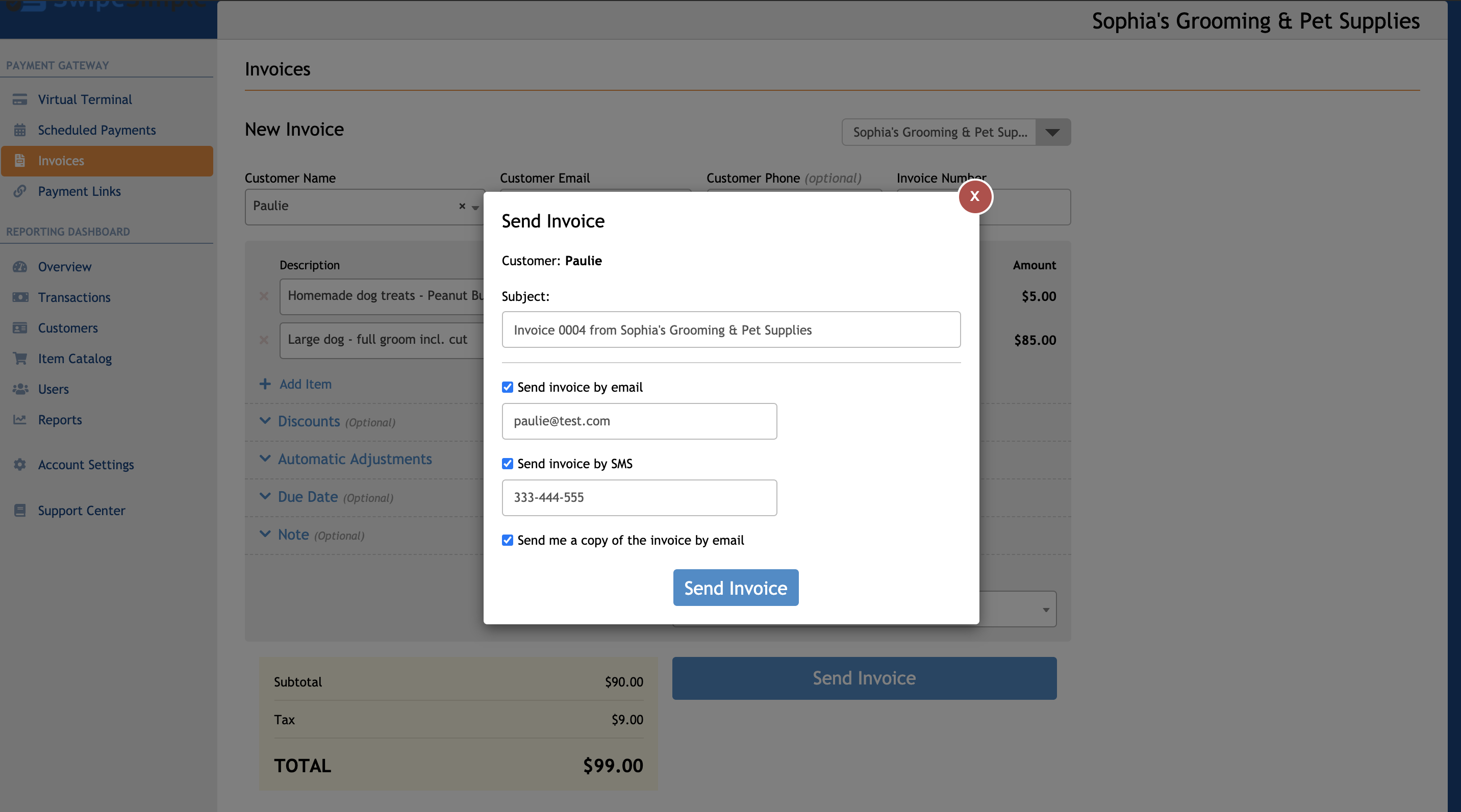Screen dimensions: 1461x812
Task: Open the Reports page
Action: [x=60, y=420]
